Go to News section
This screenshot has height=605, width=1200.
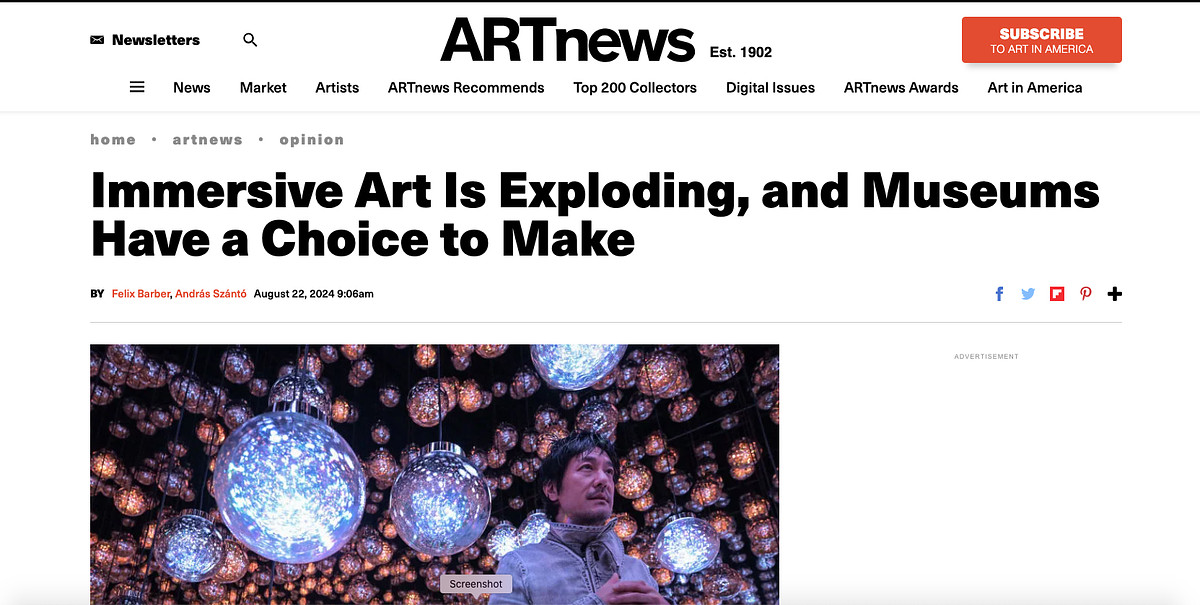(191, 87)
